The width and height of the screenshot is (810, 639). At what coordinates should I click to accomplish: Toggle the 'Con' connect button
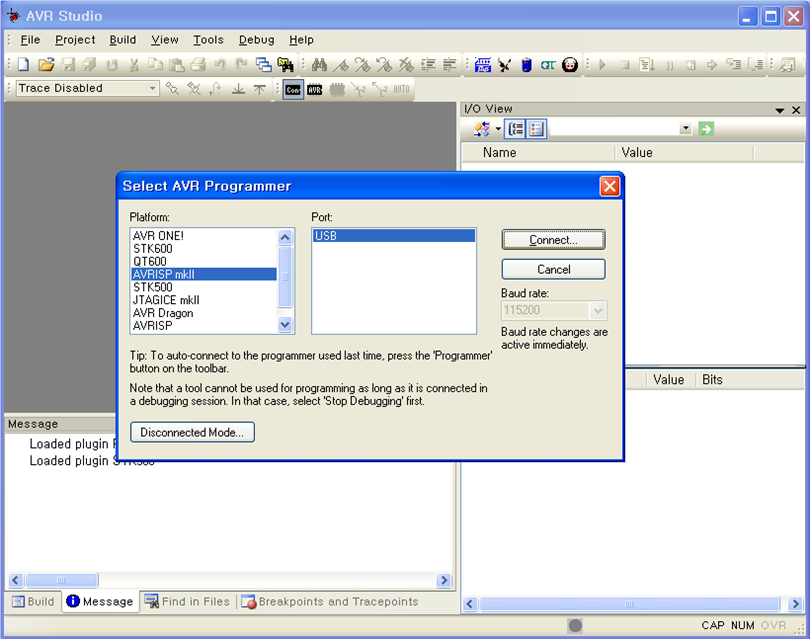pos(293,90)
